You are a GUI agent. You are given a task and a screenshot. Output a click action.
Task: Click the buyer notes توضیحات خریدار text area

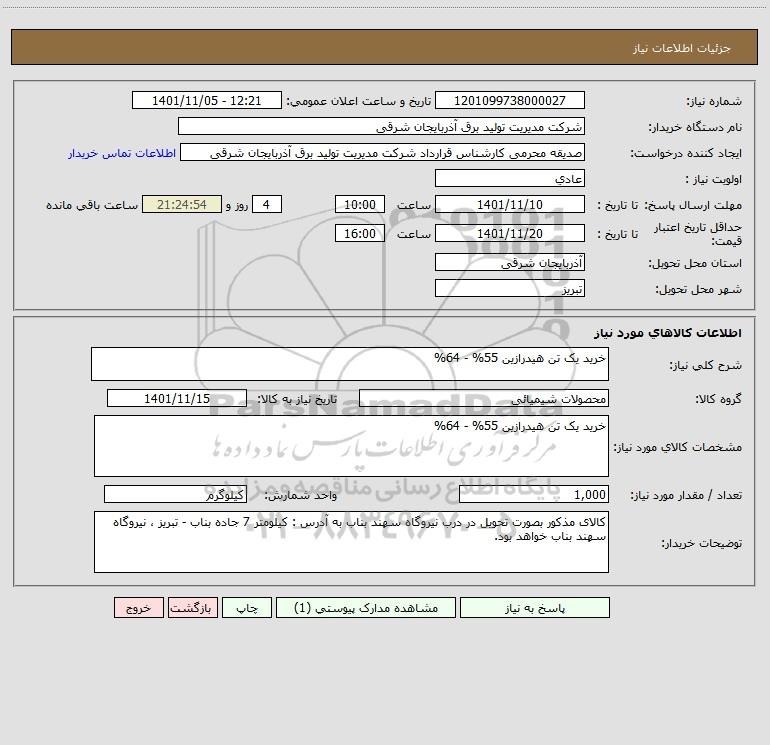click(x=351, y=542)
